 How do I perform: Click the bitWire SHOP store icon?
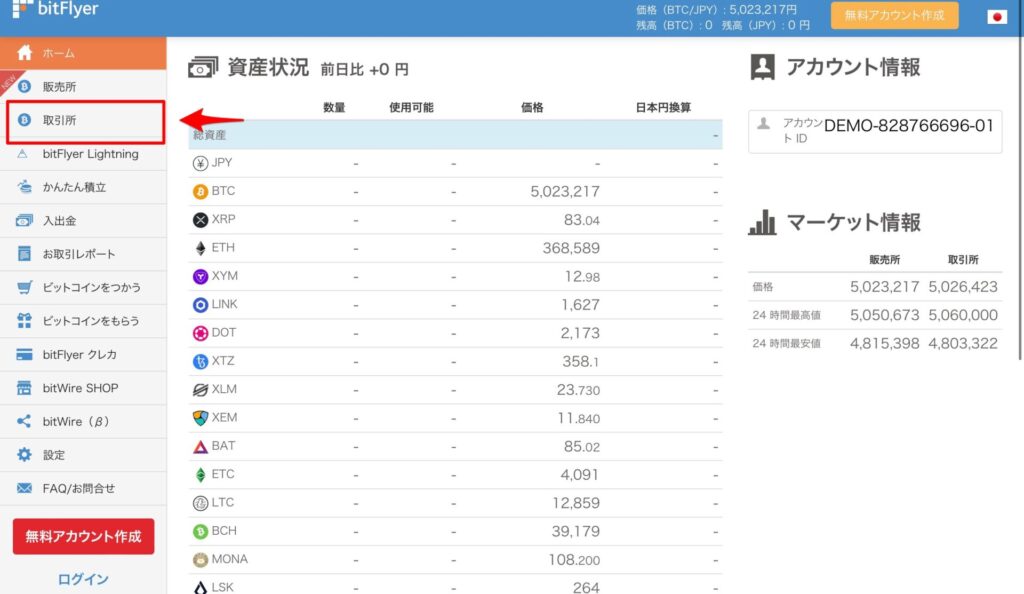click(x=24, y=388)
